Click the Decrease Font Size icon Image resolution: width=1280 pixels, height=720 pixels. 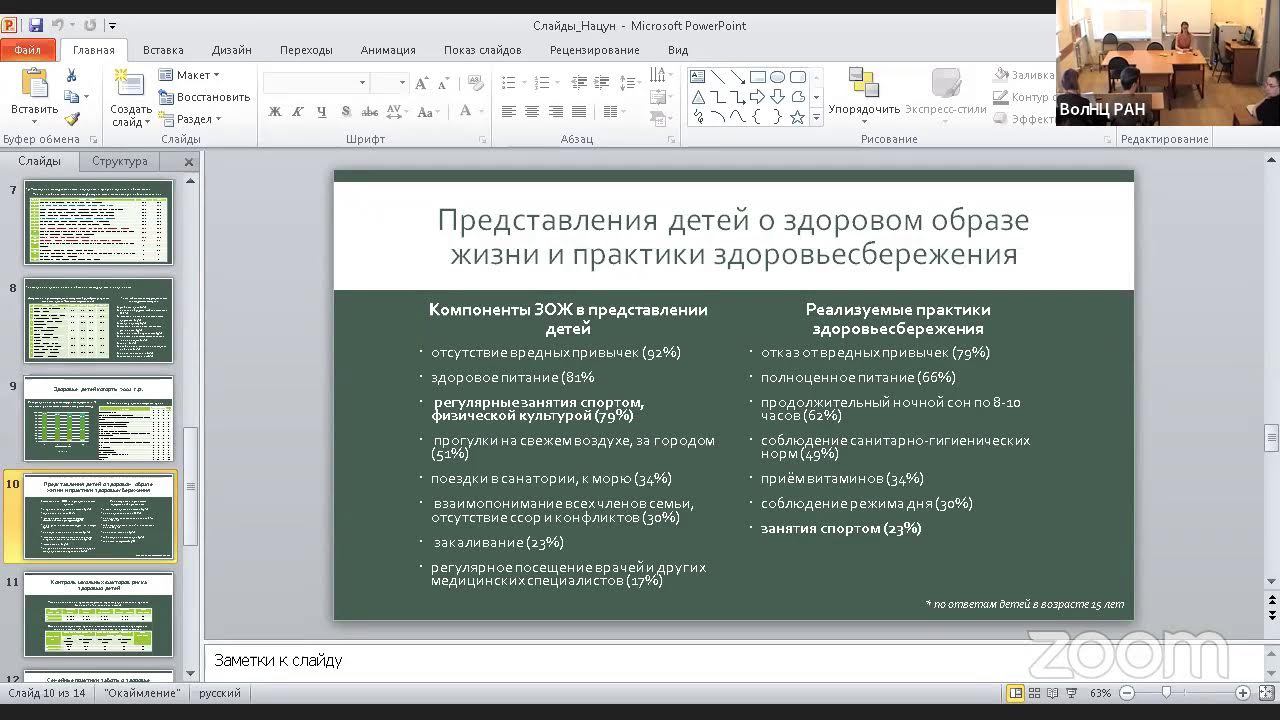[x=444, y=83]
